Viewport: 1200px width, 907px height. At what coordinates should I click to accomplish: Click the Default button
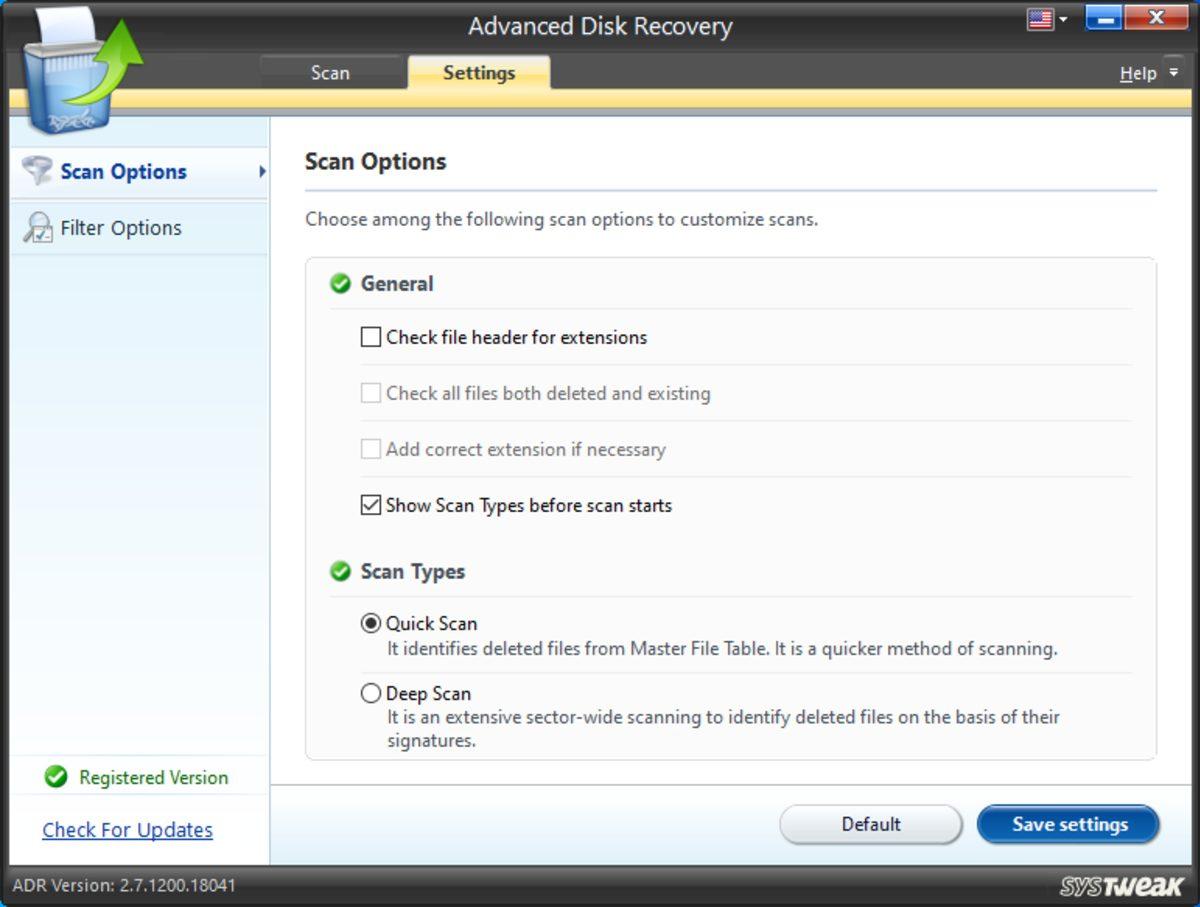click(x=870, y=824)
